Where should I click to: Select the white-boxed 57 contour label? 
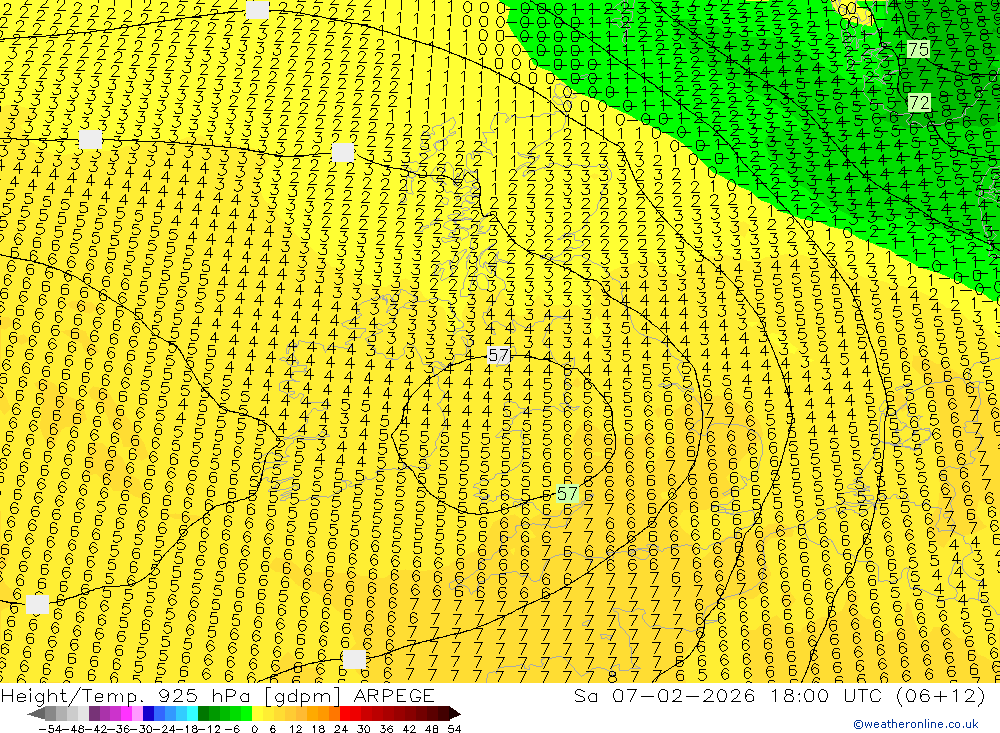point(499,355)
